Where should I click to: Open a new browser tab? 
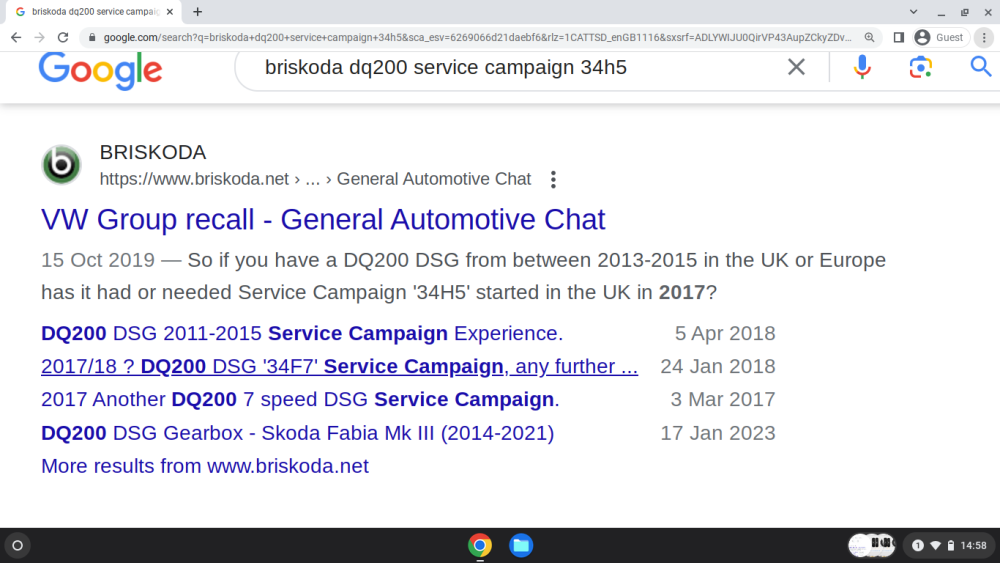point(198,11)
